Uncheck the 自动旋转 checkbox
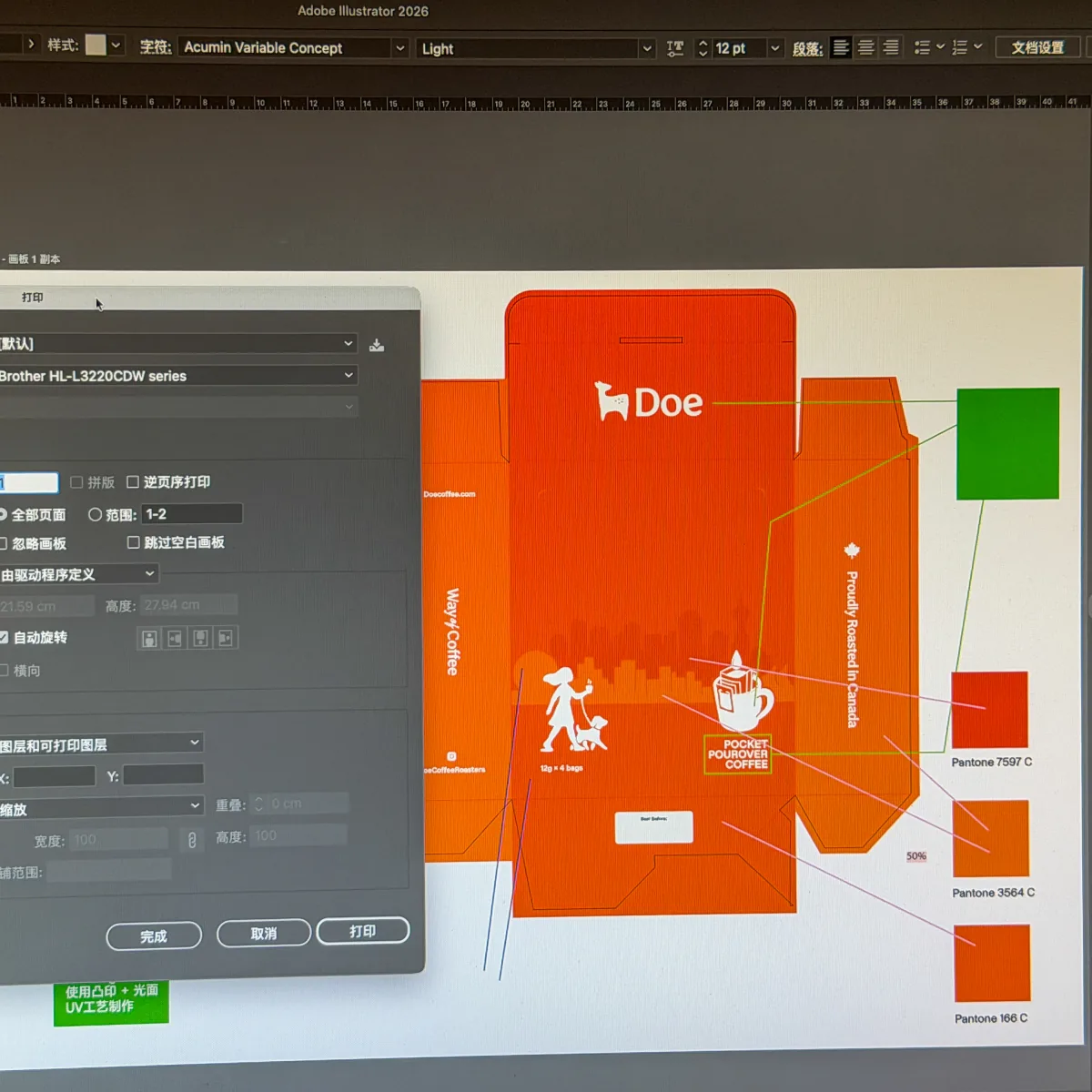This screenshot has width=1092, height=1092. [x=3, y=637]
